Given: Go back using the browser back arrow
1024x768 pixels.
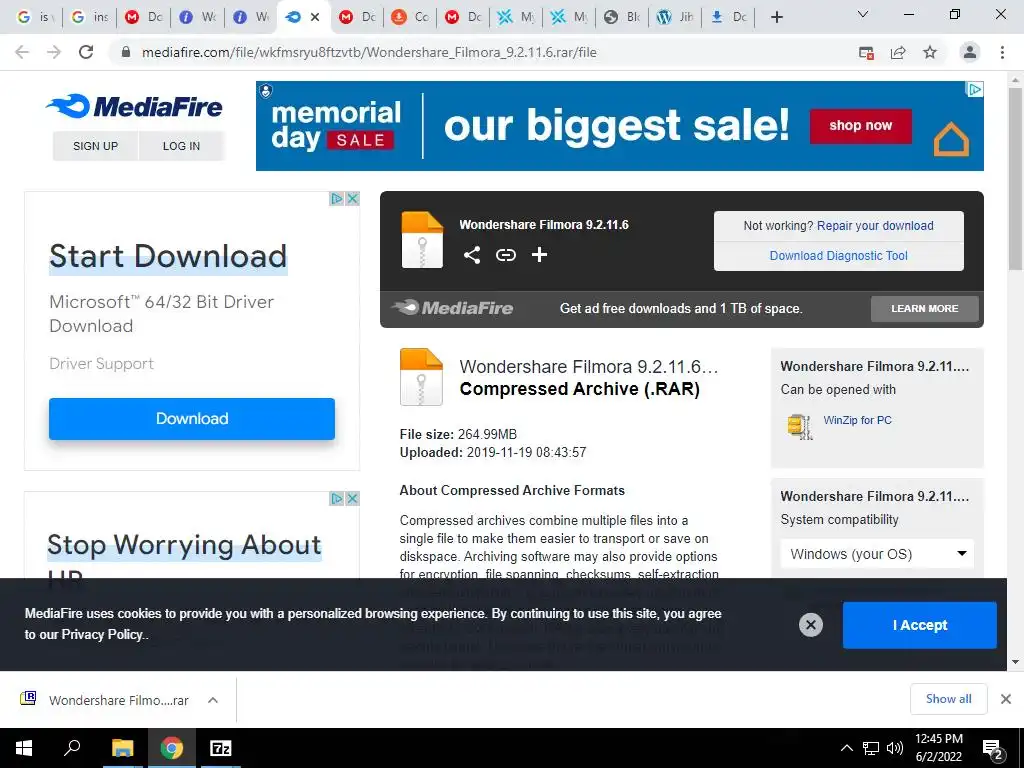Looking at the screenshot, I should (x=22, y=52).
